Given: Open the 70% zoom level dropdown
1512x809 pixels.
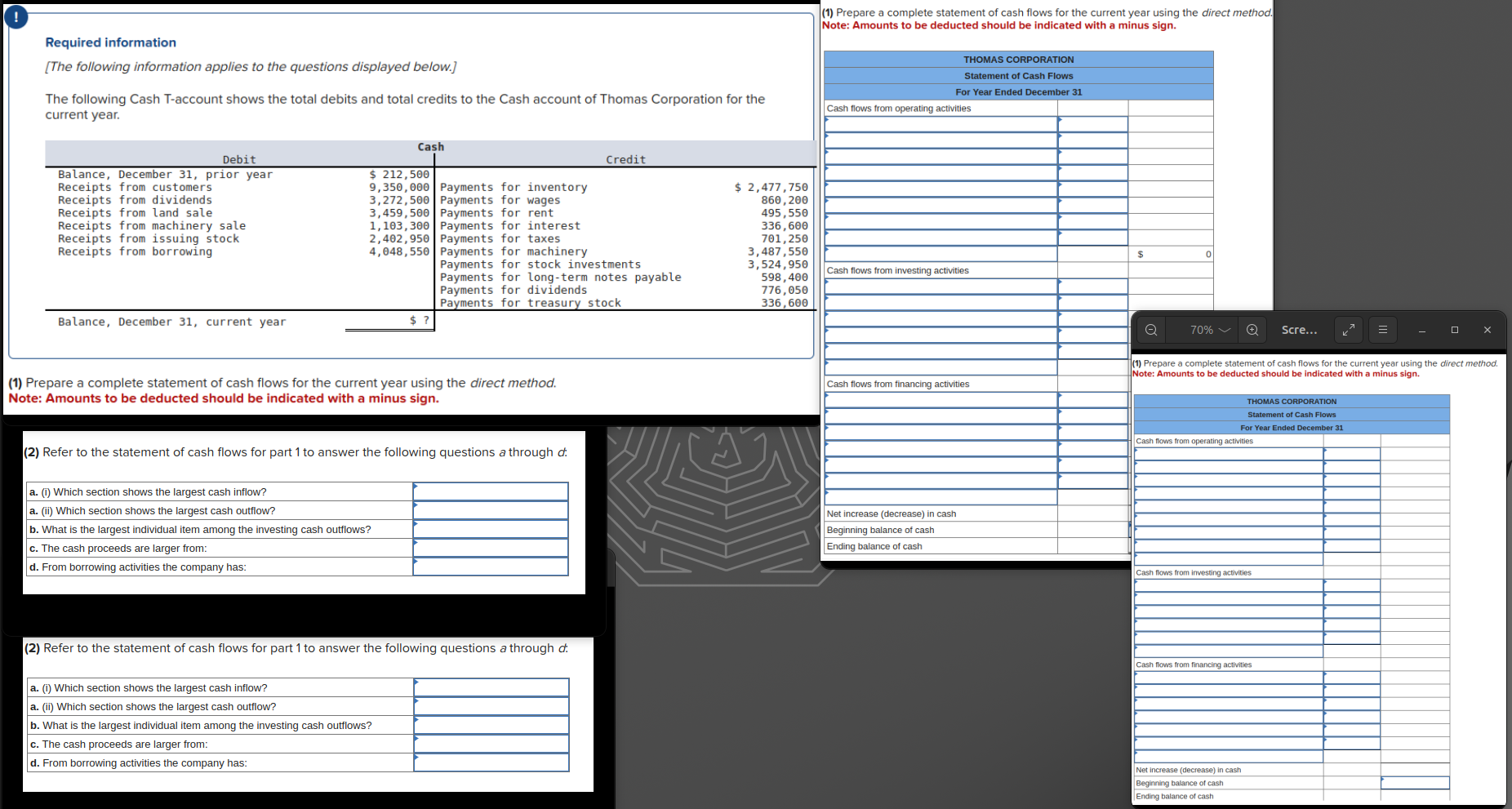Looking at the screenshot, I should coord(1207,330).
